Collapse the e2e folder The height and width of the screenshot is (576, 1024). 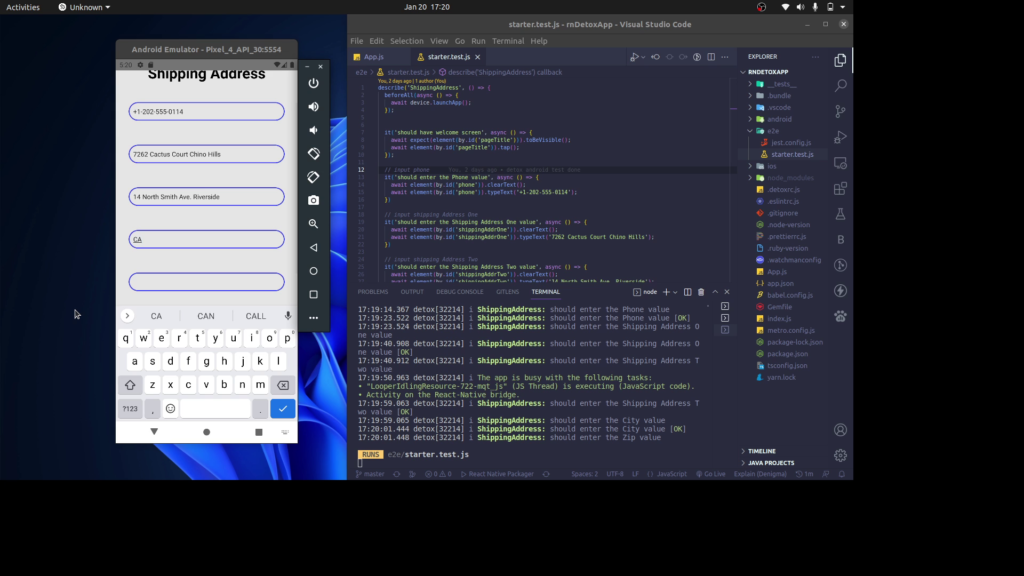(x=774, y=131)
